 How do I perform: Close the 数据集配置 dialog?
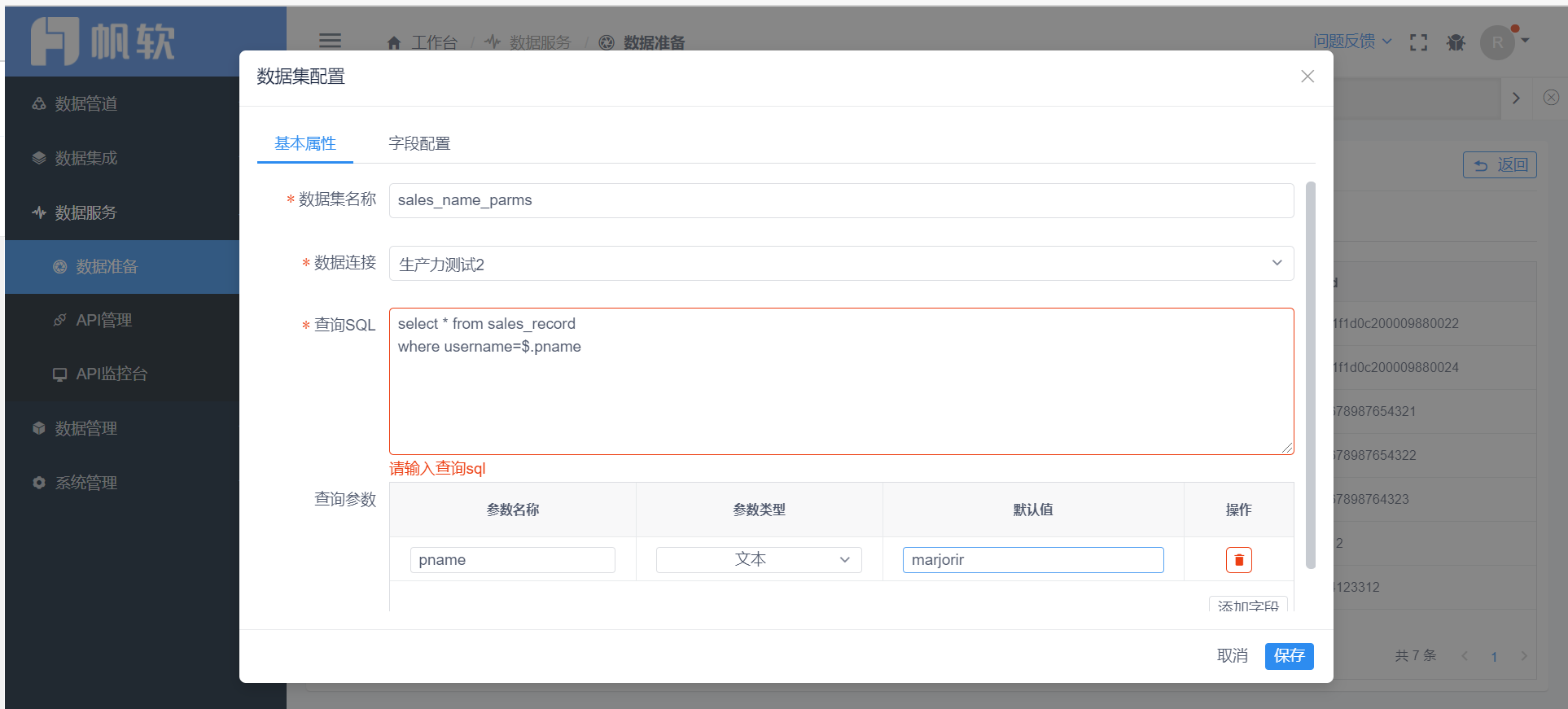(x=1307, y=77)
